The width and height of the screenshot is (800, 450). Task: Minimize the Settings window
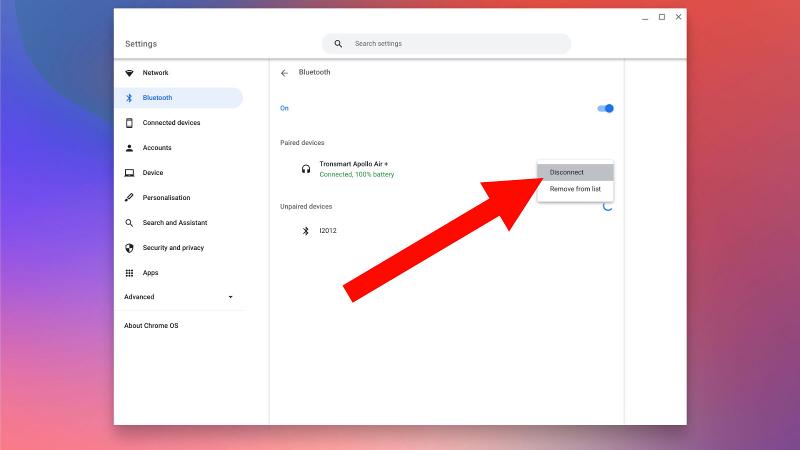tap(645, 17)
